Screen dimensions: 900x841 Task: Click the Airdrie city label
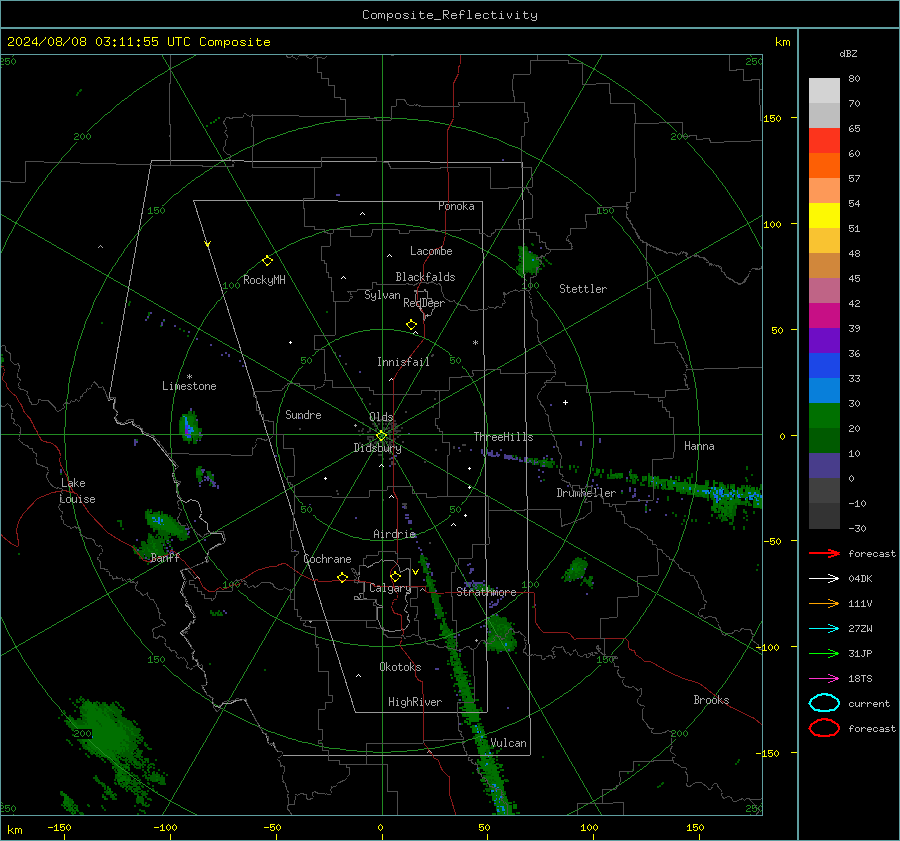click(394, 534)
